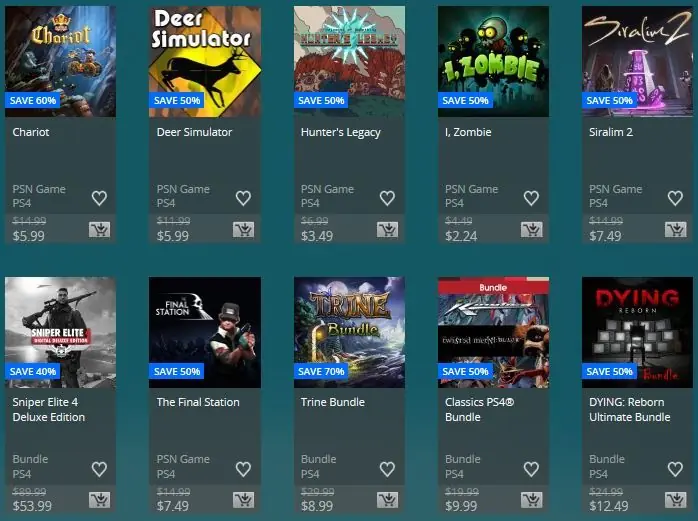The image size is (698, 521).
Task: Toggle wishlist heart for Hunter's Legacy
Action: 387,198
